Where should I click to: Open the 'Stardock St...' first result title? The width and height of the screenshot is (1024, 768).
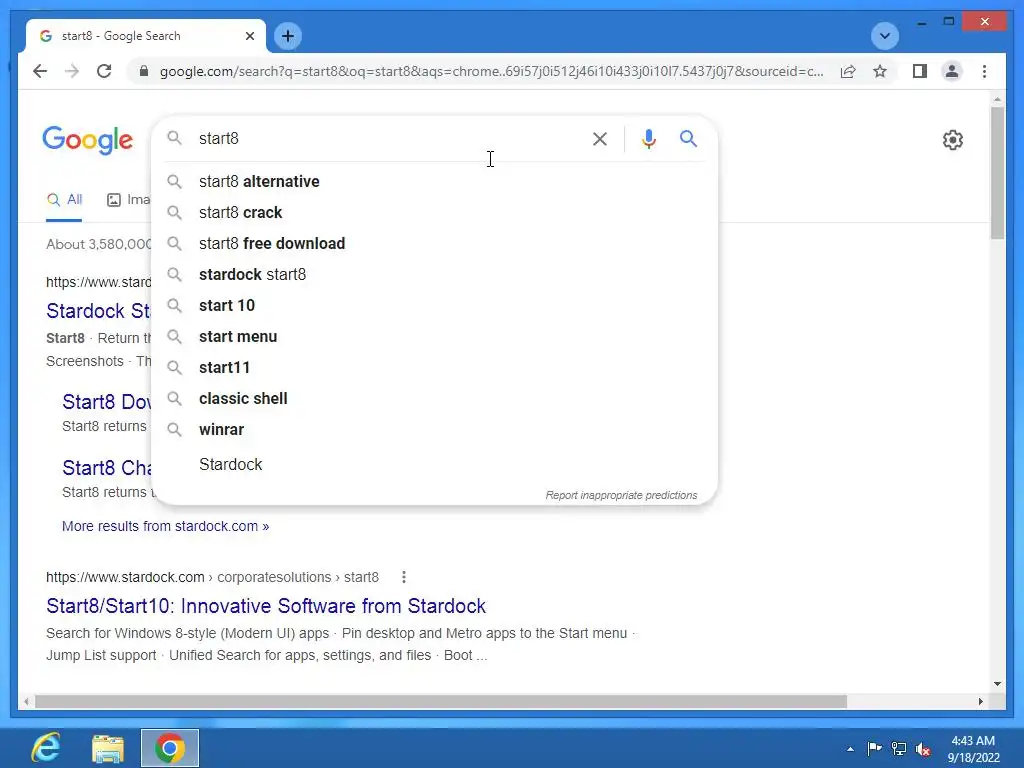[x=98, y=311]
